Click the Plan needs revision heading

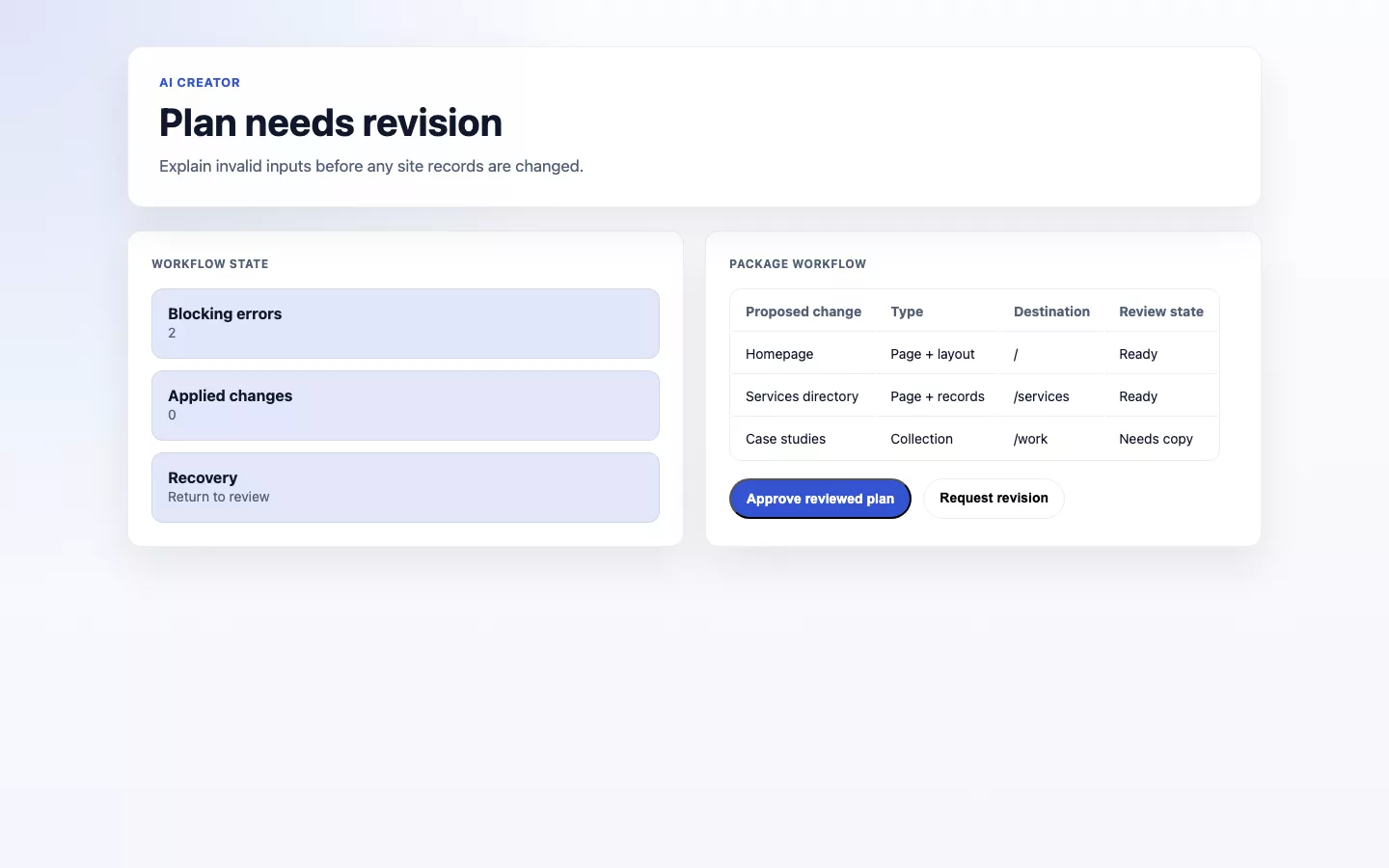click(331, 123)
